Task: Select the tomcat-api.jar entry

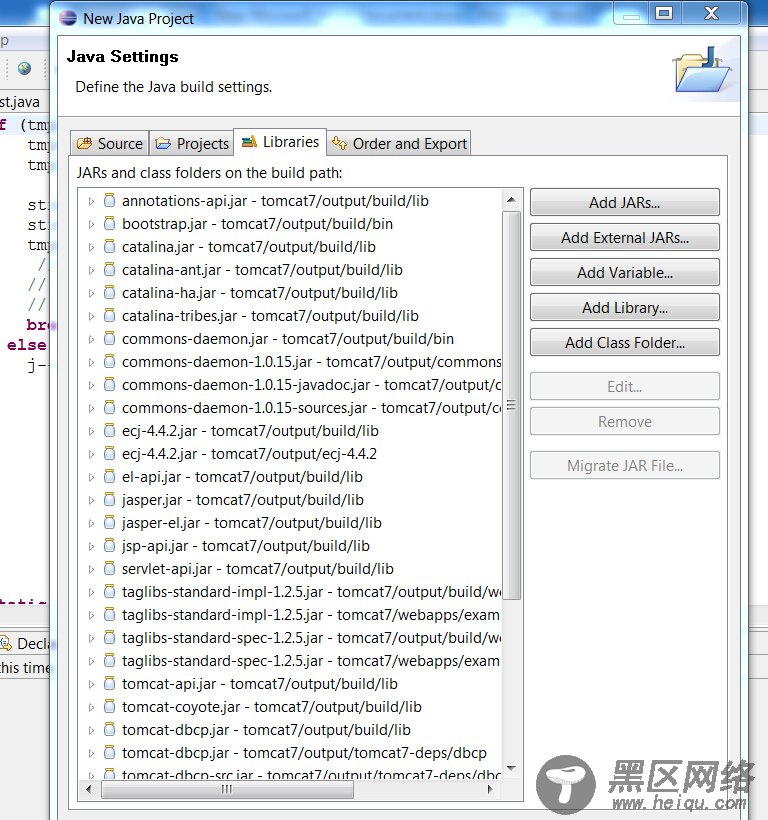Action: pyautogui.click(x=260, y=684)
